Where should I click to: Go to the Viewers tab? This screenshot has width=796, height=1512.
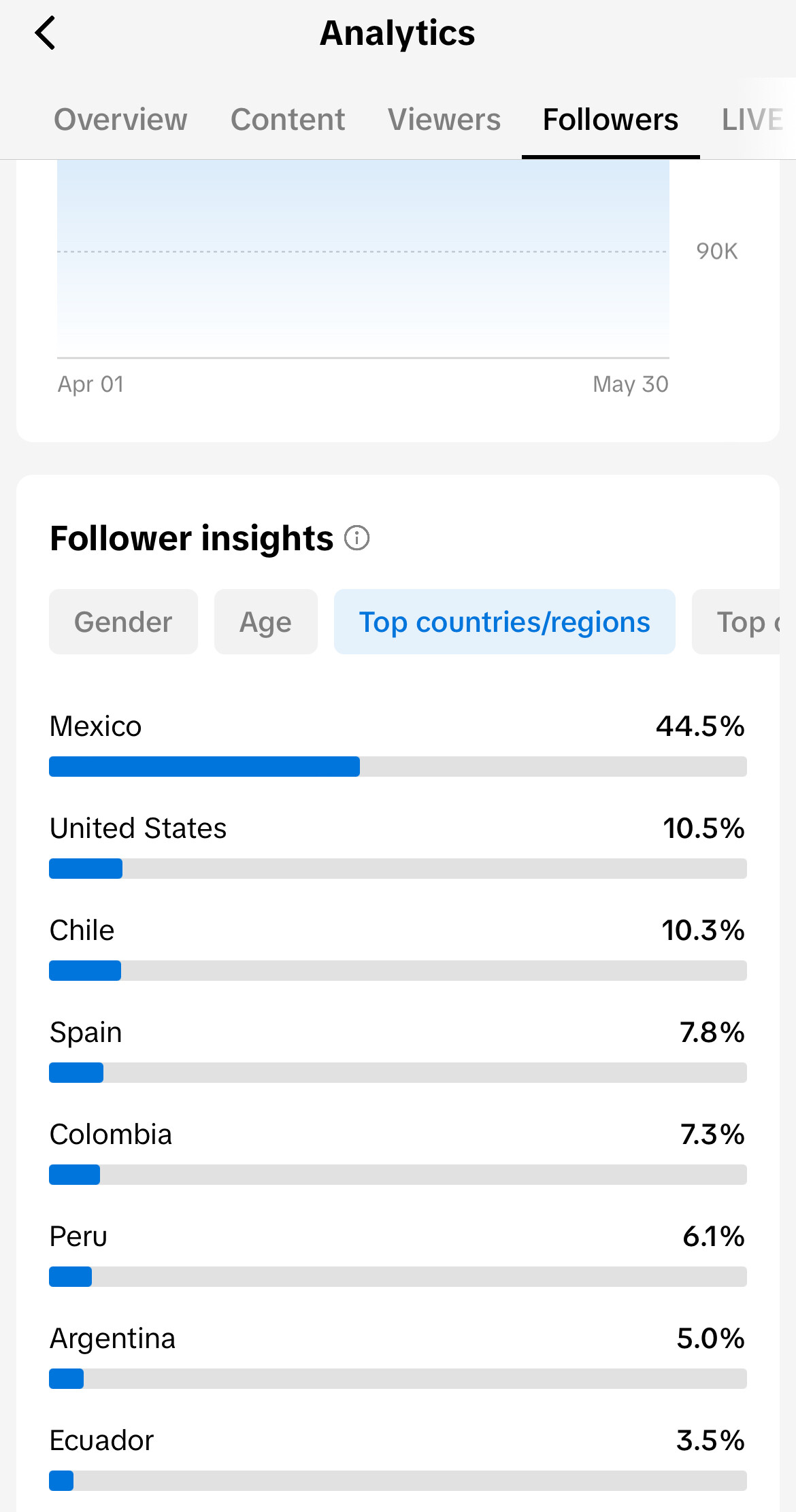click(x=444, y=120)
